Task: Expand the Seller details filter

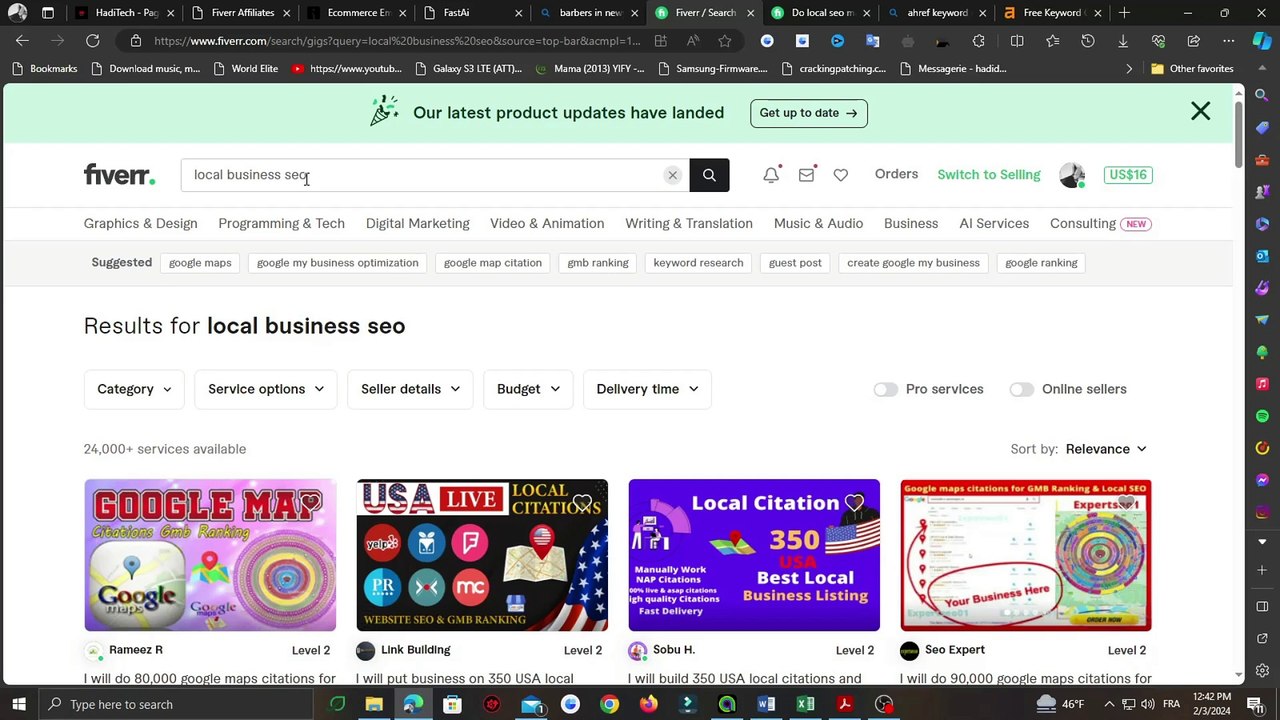Action: [x=411, y=389]
